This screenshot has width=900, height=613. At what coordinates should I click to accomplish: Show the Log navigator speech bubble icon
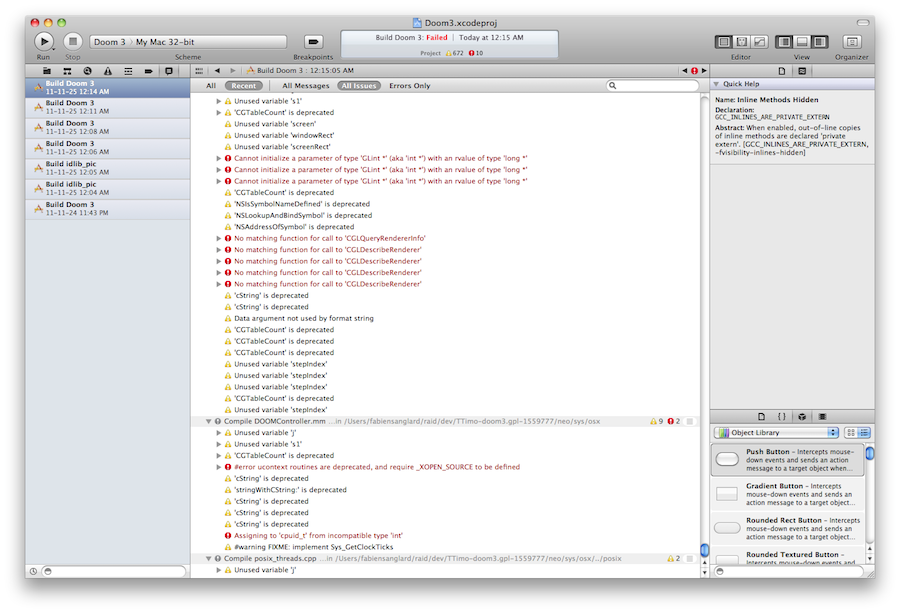(x=169, y=71)
